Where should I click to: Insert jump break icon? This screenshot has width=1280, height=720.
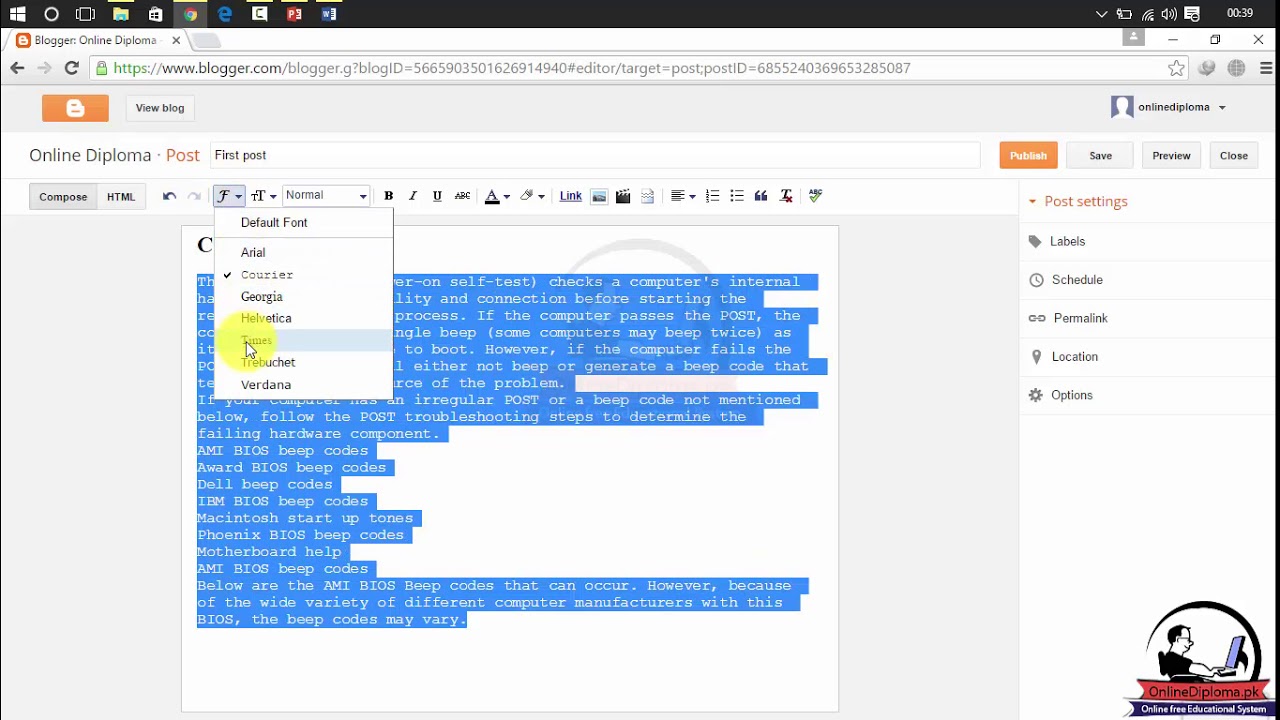[647, 196]
